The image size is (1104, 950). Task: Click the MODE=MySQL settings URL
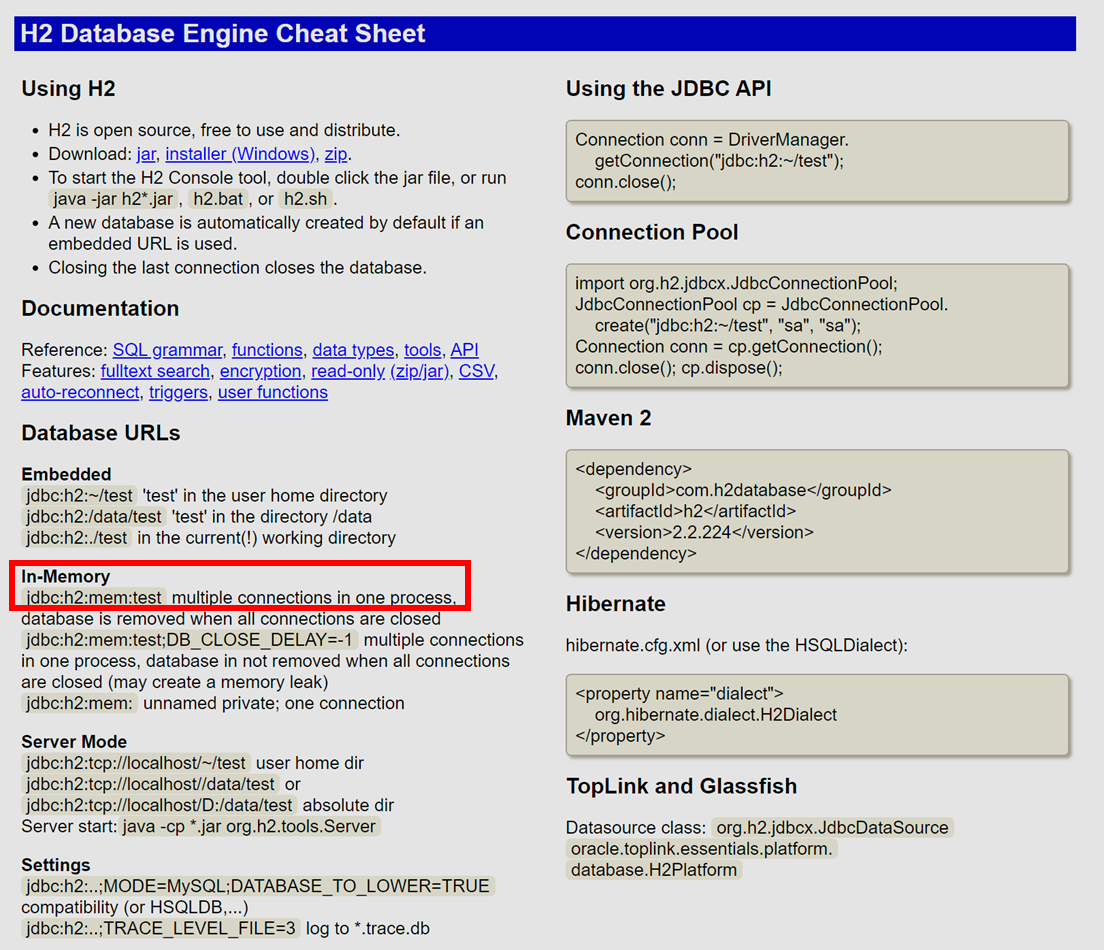pos(258,886)
